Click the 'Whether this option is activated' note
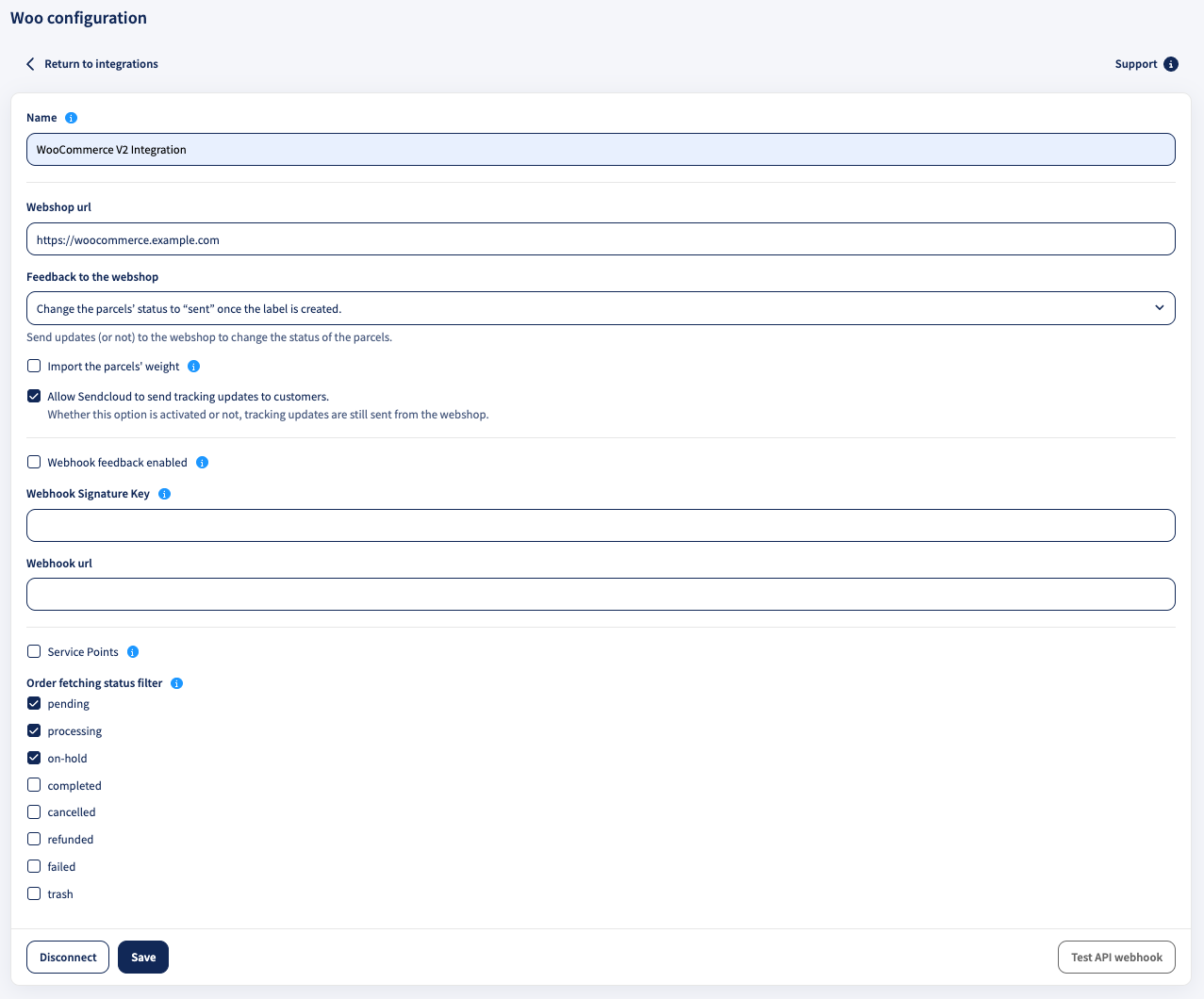The width and height of the screenshot is (1204, 999). pos(268,415)
